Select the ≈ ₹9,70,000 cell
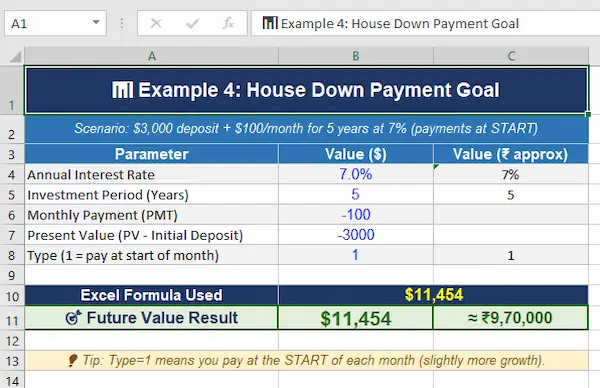 point(511,318)
